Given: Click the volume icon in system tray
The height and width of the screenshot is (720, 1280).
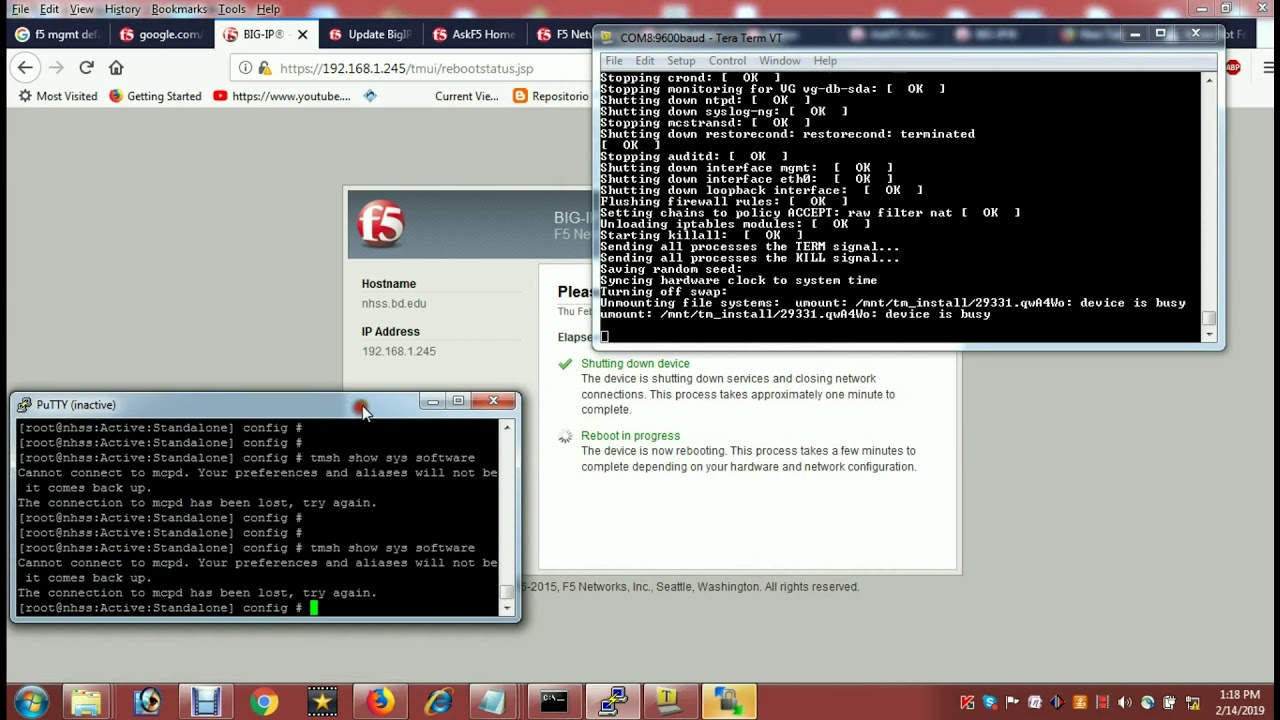Looking at the screenshot, I should tap(1124, 703).
